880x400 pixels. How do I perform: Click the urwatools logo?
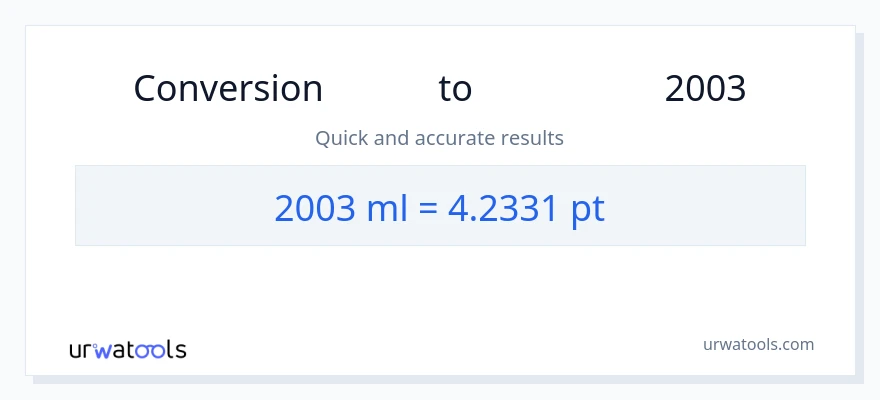point(127,350)
